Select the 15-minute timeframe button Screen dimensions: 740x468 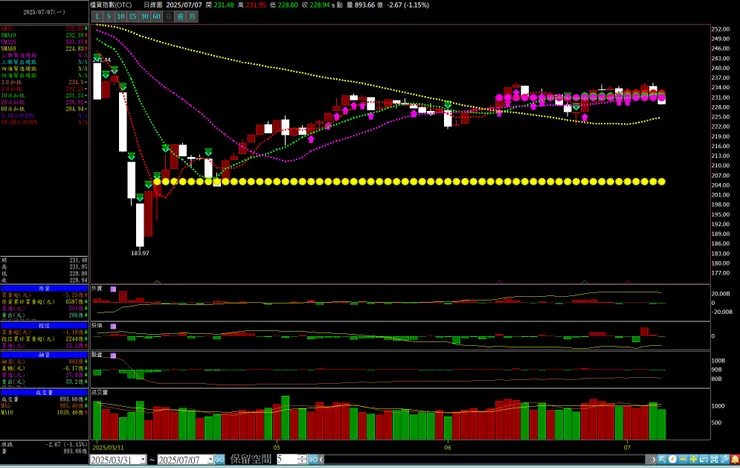click(133, 17)
